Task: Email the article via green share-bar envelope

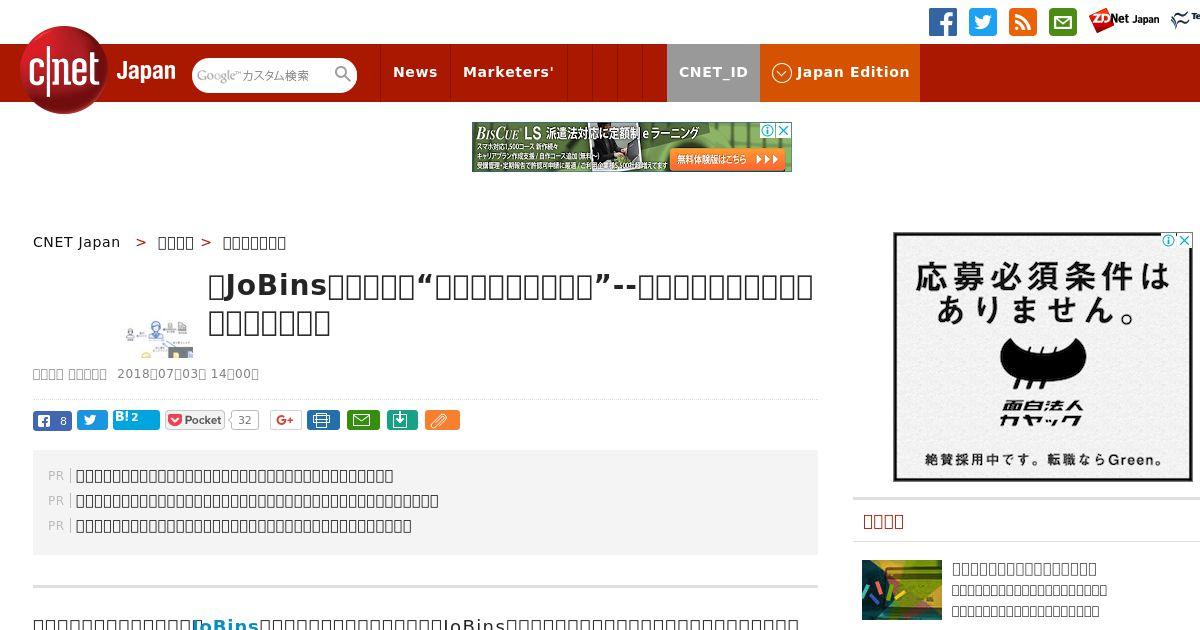Action: (363, 420)
